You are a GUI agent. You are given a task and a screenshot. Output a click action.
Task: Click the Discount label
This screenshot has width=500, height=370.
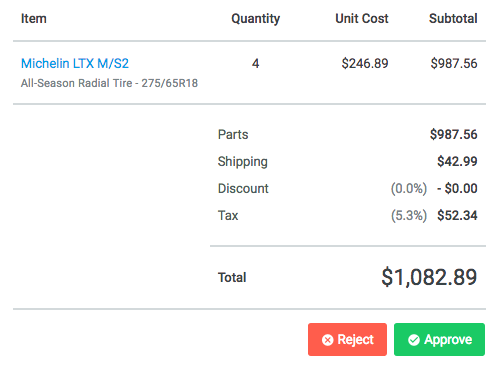tap(243, 189)
